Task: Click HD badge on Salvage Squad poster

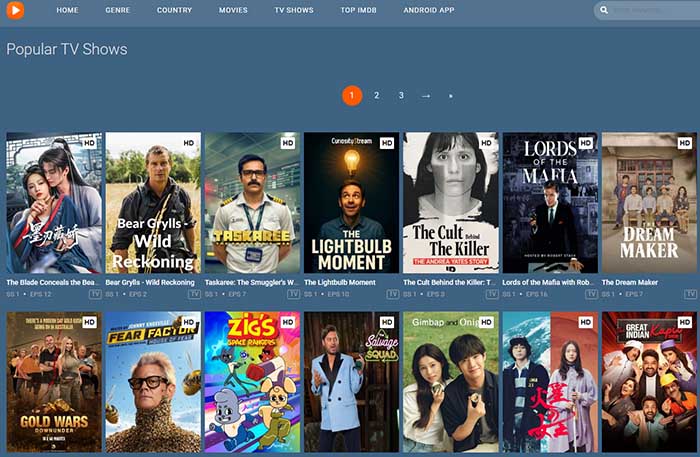Action: pyautogui.click(x=387, y=322)
